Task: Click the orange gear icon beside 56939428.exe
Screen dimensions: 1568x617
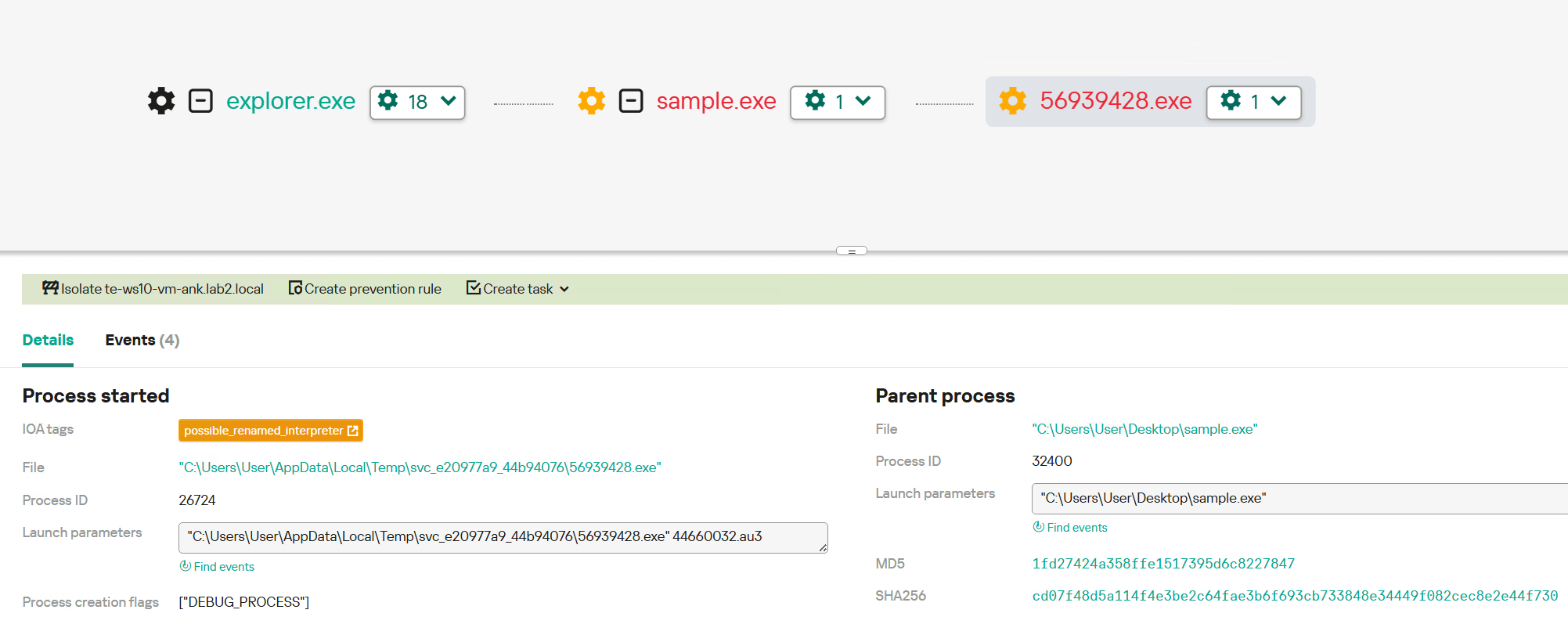Action: (1013, 101)
